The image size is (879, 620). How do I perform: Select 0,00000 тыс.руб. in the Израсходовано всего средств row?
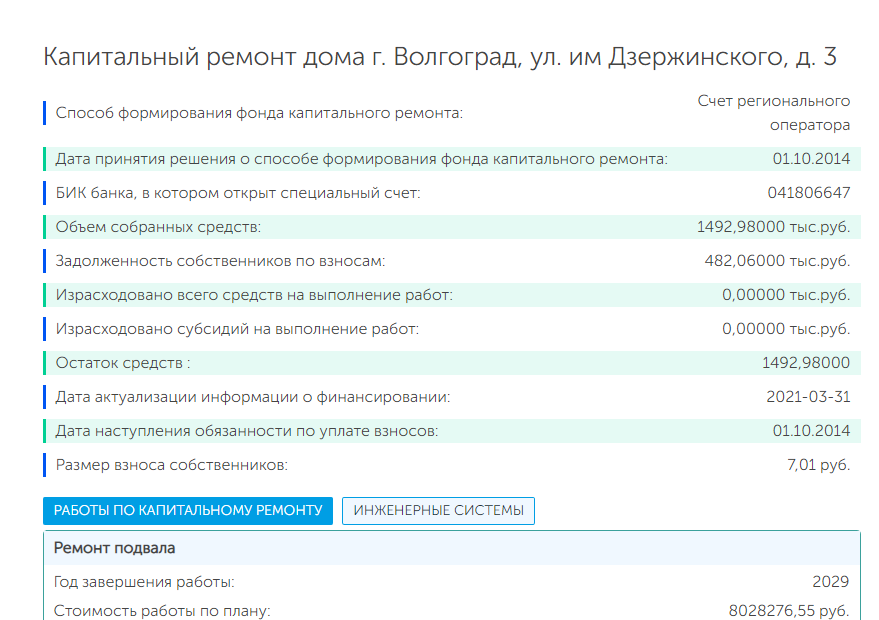pyautogui.click(x=786, y=295)
